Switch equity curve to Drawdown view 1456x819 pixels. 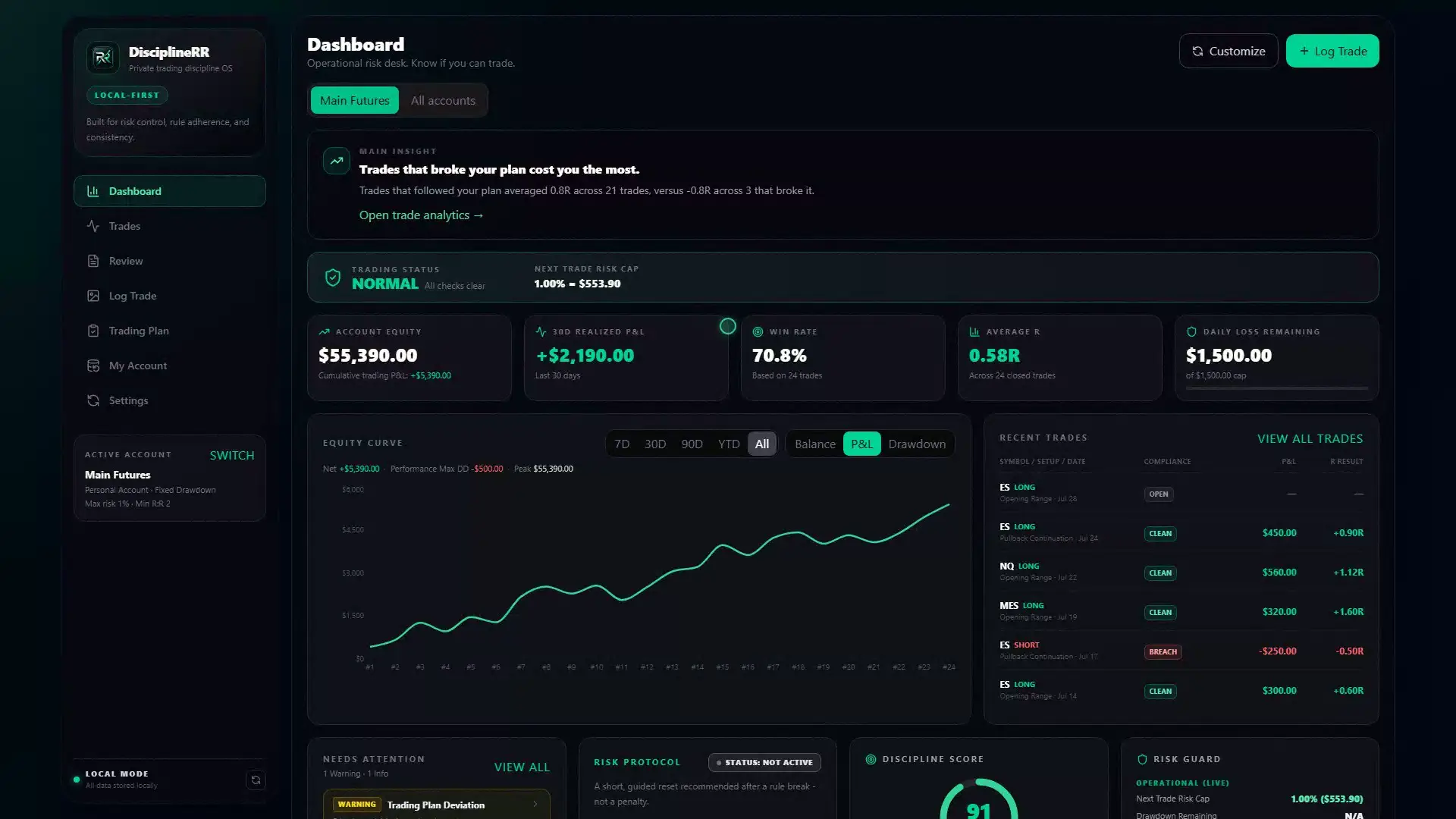click(917, 444)
